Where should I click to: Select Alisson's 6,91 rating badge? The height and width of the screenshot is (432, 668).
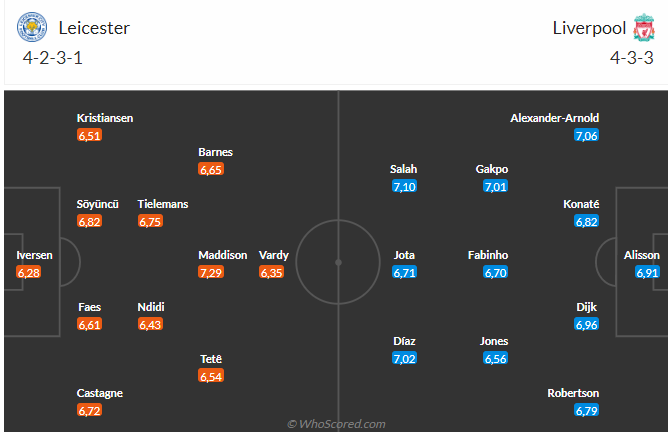(647, 272)
